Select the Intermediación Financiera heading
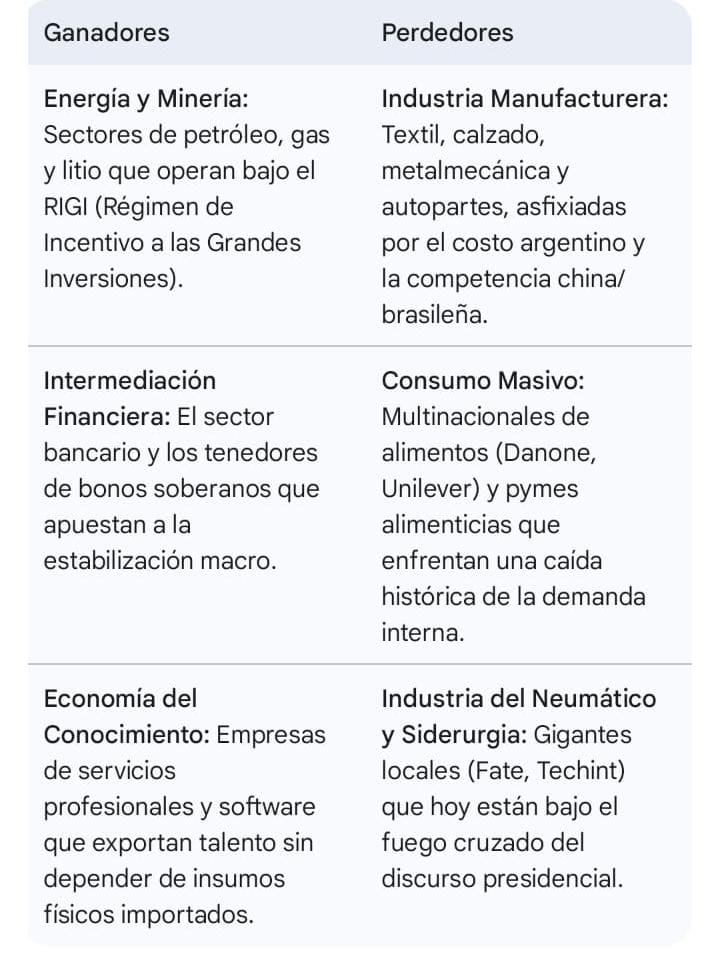This screenshot has width=720, height=961. (129, 398)
